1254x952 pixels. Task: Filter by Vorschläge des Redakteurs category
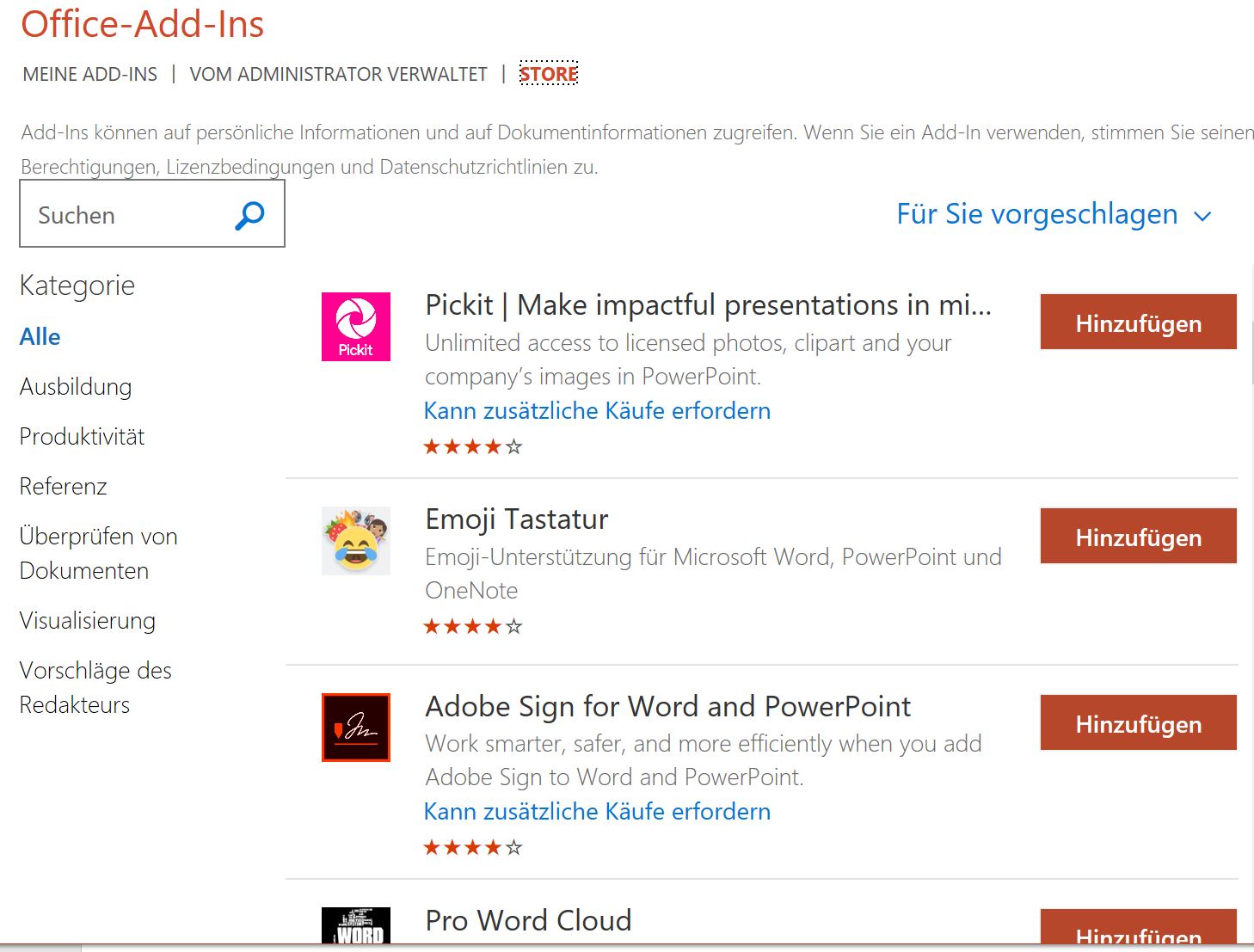click(x=95, y=688)
